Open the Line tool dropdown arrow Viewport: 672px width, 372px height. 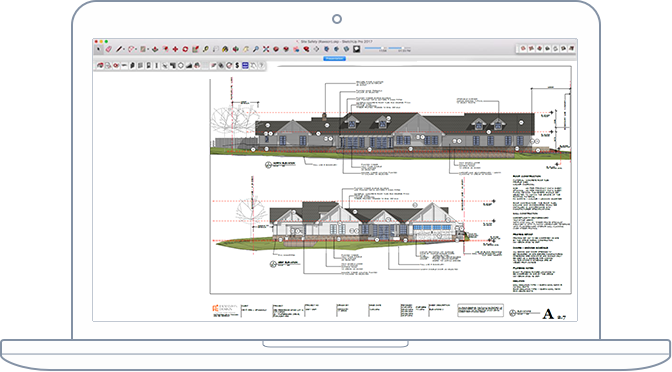(124, 49)
